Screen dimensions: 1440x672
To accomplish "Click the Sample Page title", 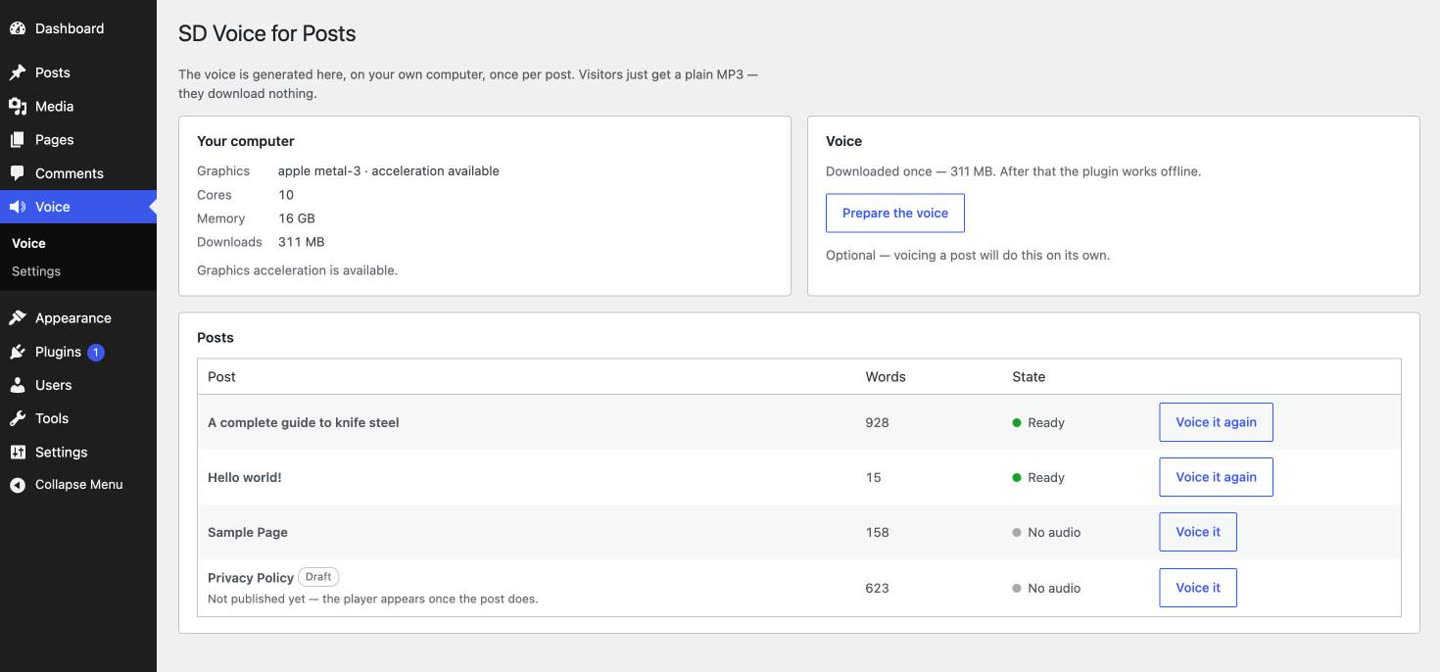I will click(248, 532).
